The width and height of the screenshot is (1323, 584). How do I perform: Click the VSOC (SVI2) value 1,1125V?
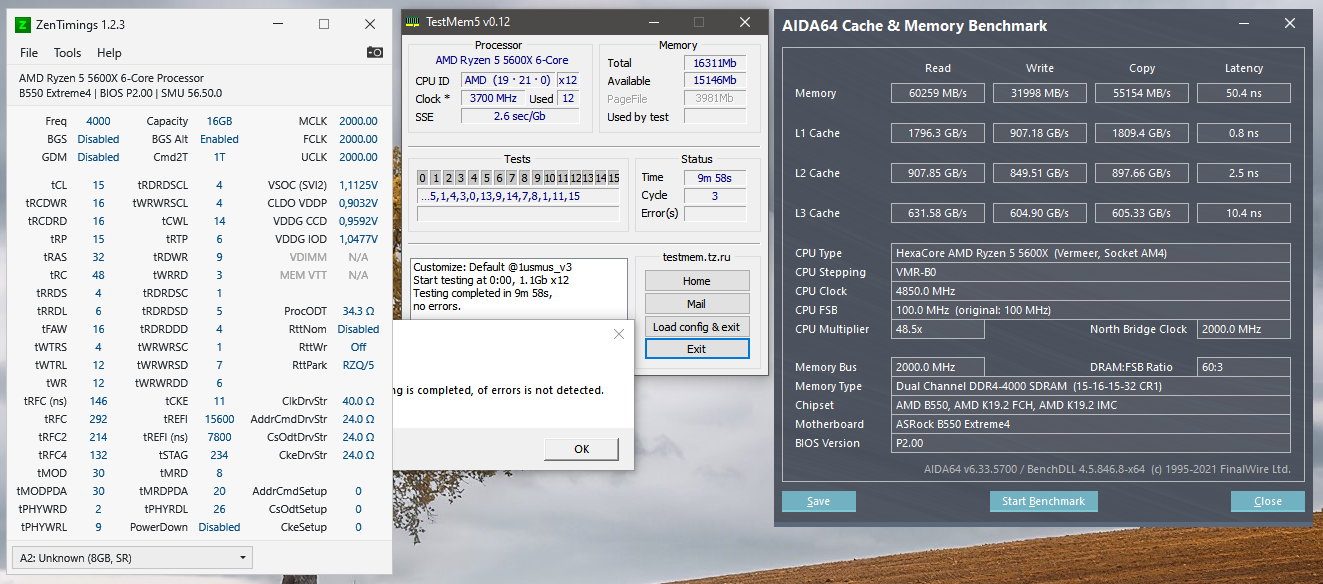coord(357,185)
